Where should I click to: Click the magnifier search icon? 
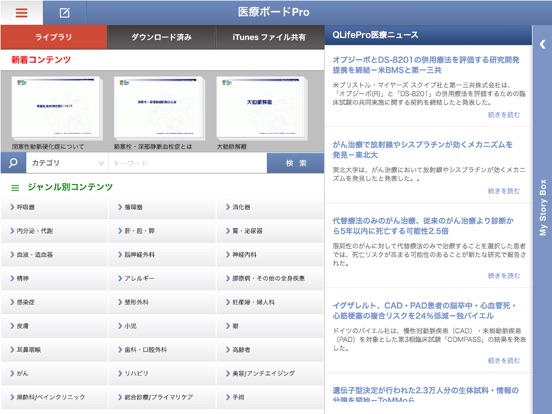pos(13,163)
